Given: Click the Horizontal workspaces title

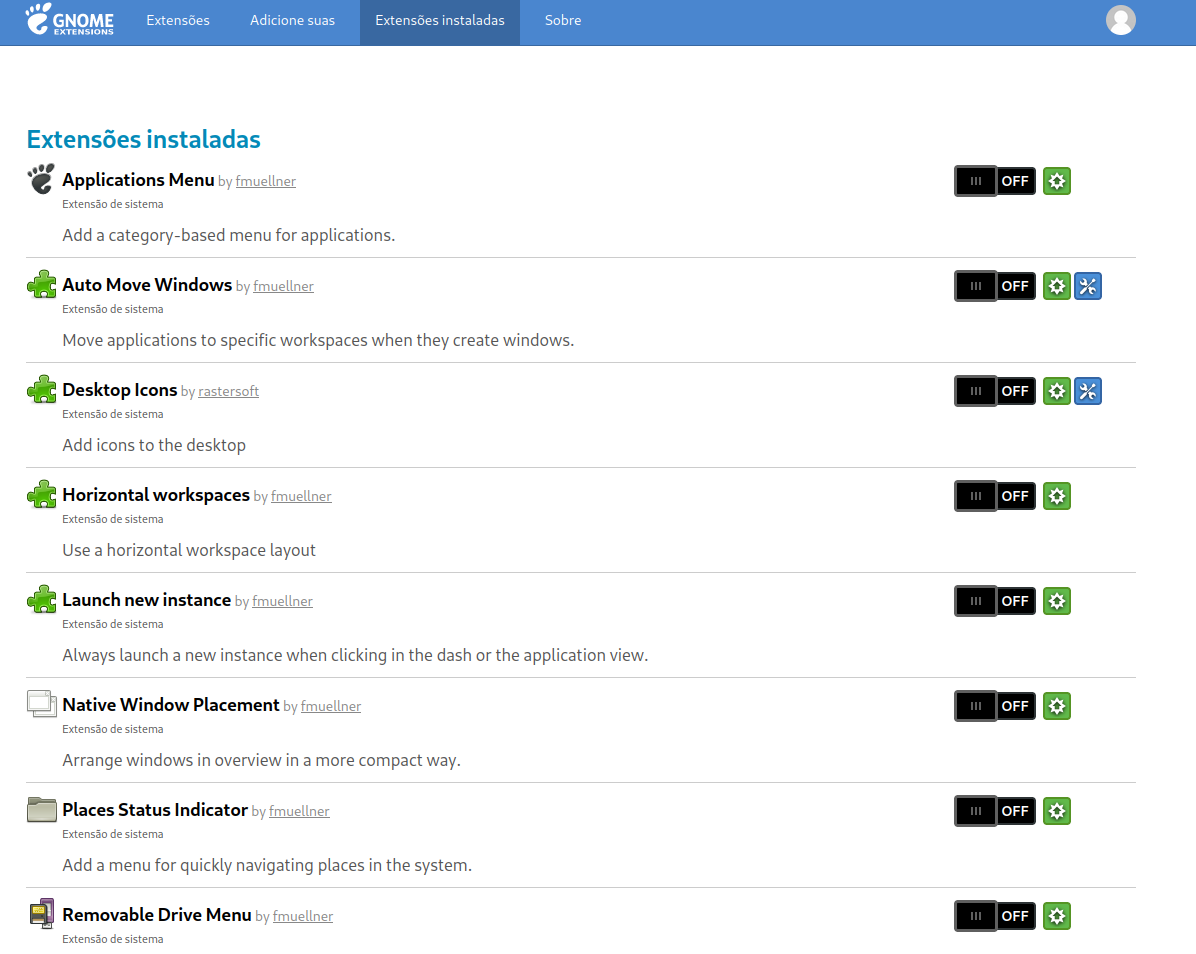Looking at the screenshot, I should coord(156,495).
